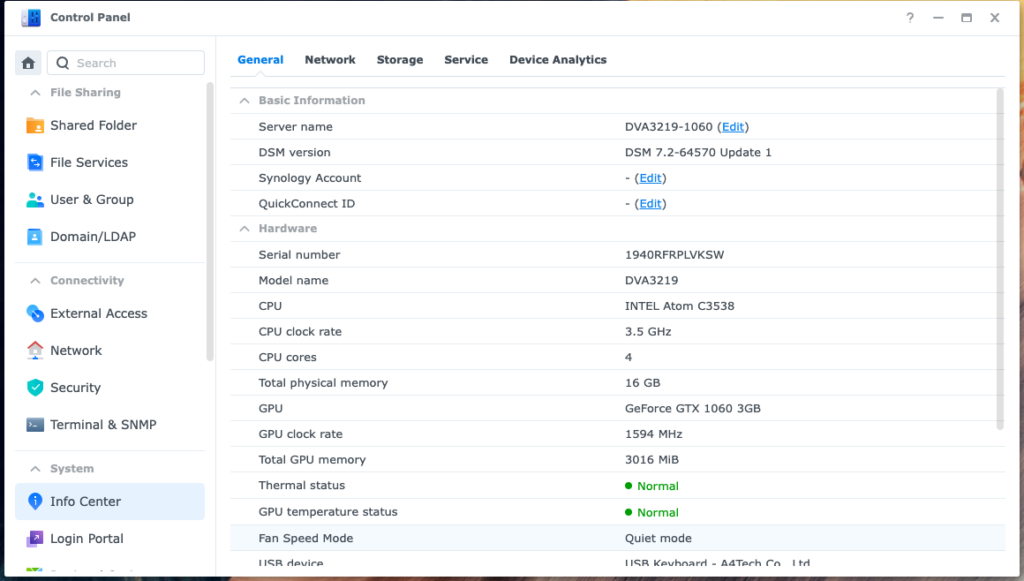Open File Services section
Image resolution: width=1024 pixels, height=581 pixels.
pyautogui.click(x=89, y=163)
